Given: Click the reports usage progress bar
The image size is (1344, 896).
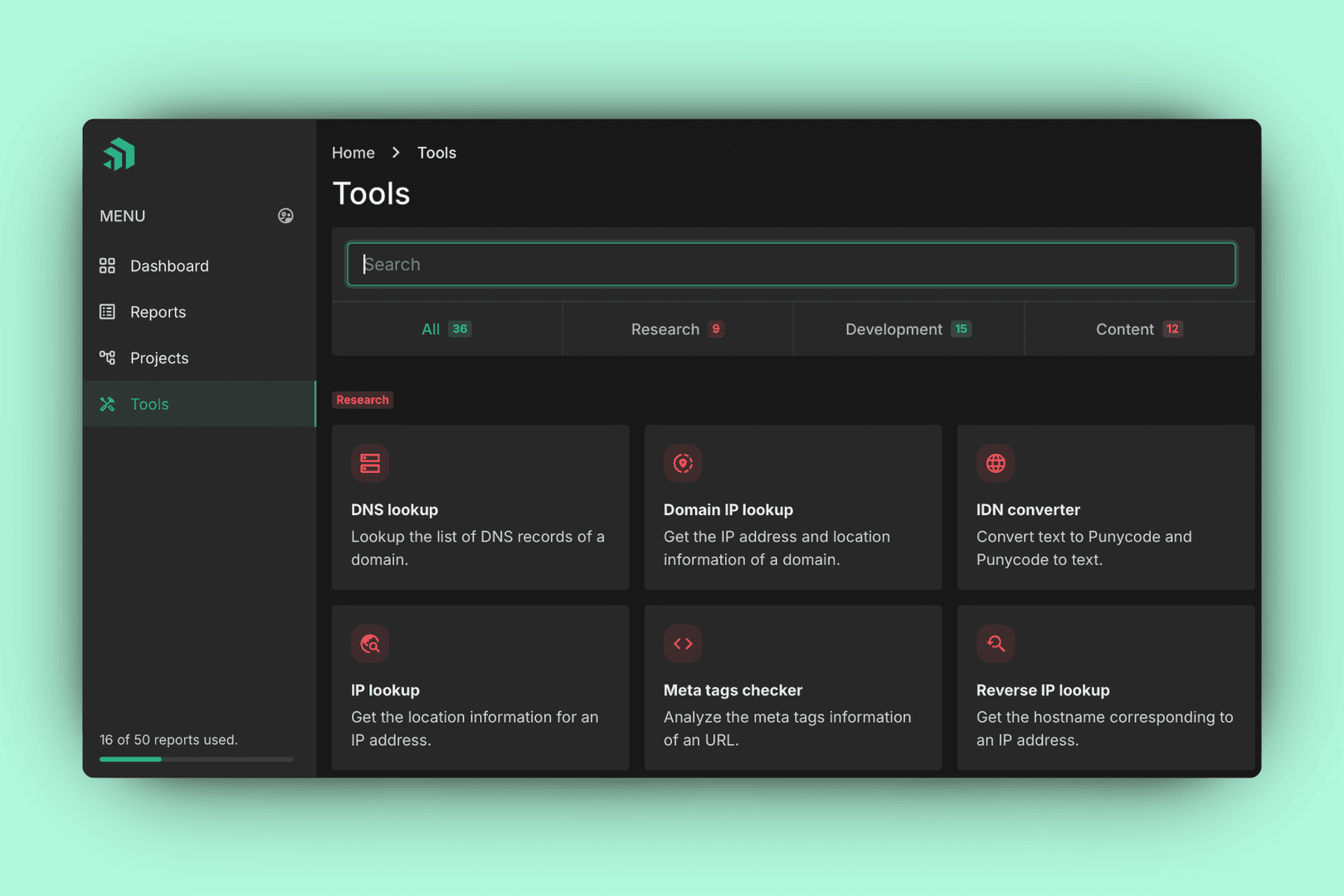Looking at the screenshot, I should click(x=196, y=759).
